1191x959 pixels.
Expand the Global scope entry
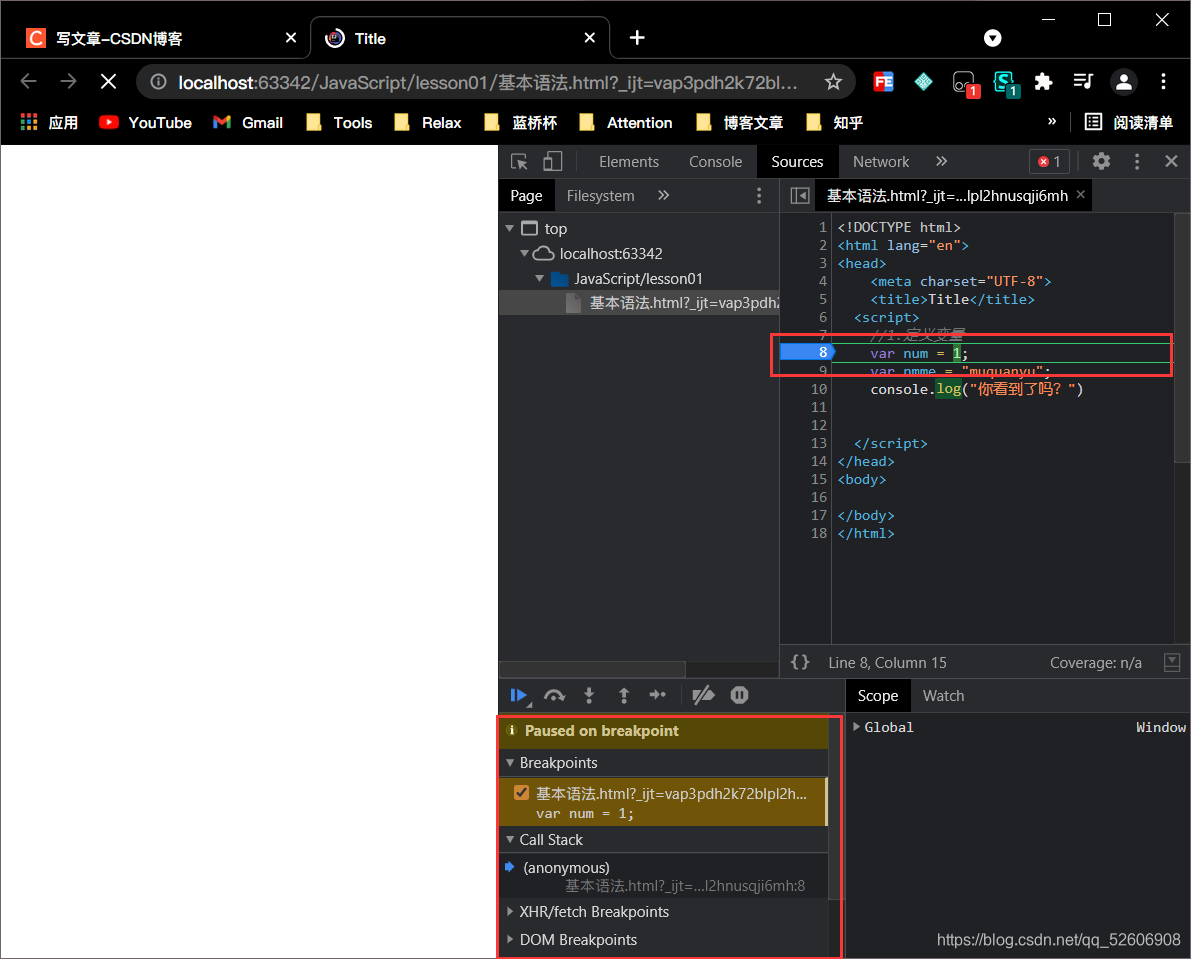pos(857,727)
